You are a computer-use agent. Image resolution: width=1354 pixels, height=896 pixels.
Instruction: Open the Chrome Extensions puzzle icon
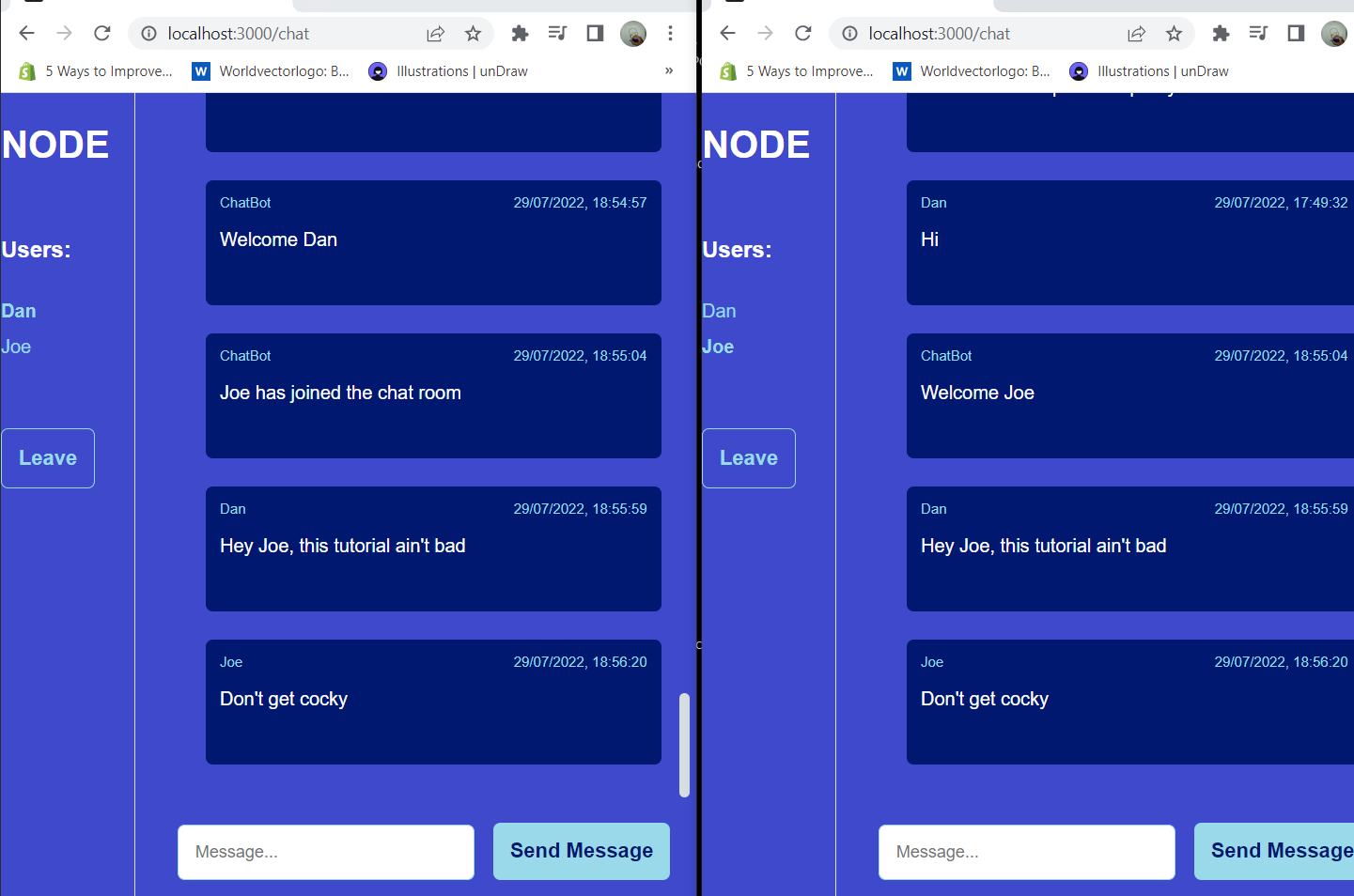click(520, 33)
